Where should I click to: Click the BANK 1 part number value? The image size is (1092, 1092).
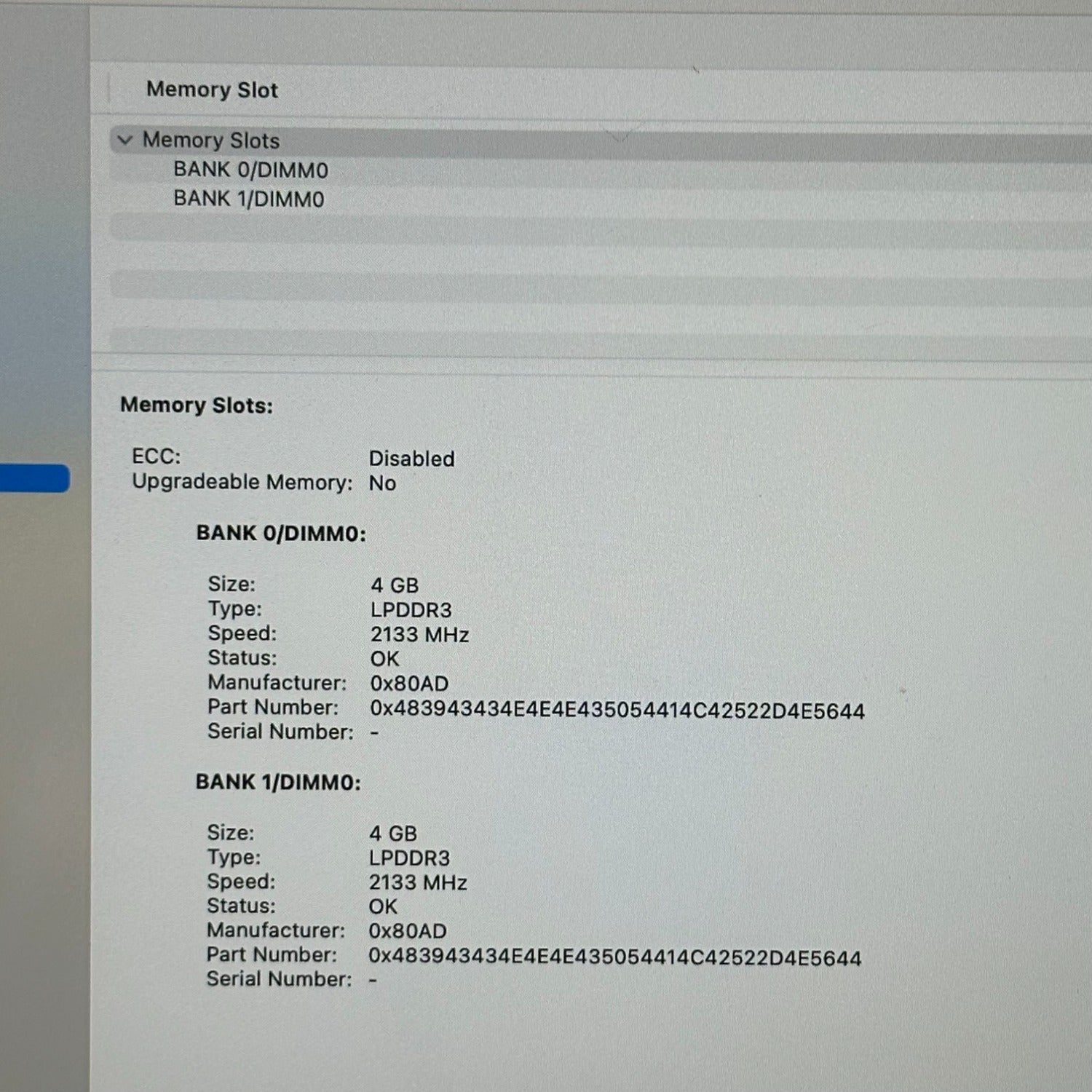(x=614, y=957)
